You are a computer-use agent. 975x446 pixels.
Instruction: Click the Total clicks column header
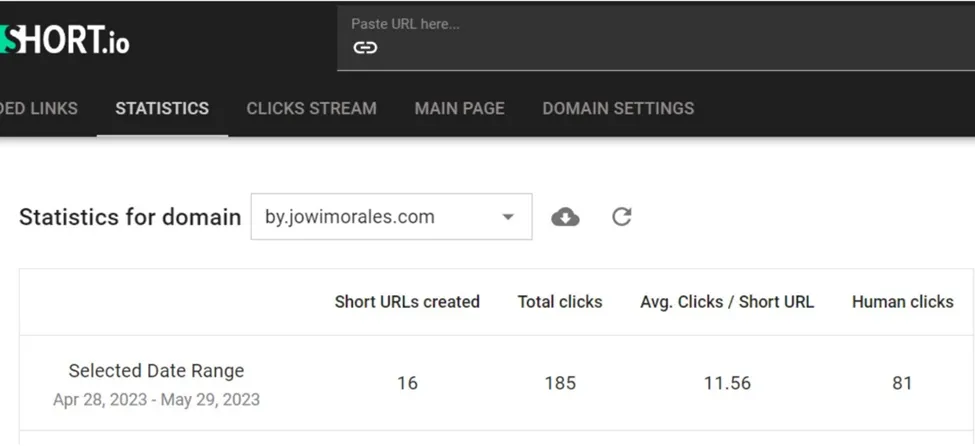tap(560, 302)
